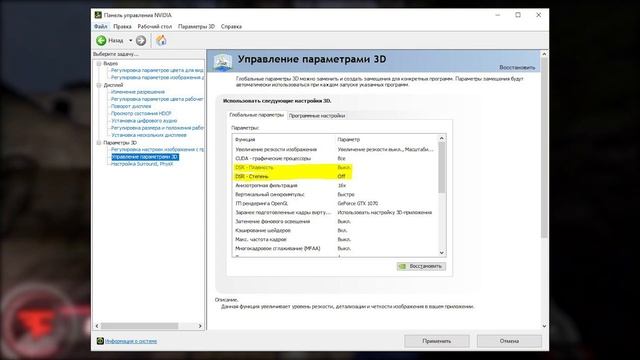Open the Справка menu
This screenshot has height=360, width=640.
point(231,27)
